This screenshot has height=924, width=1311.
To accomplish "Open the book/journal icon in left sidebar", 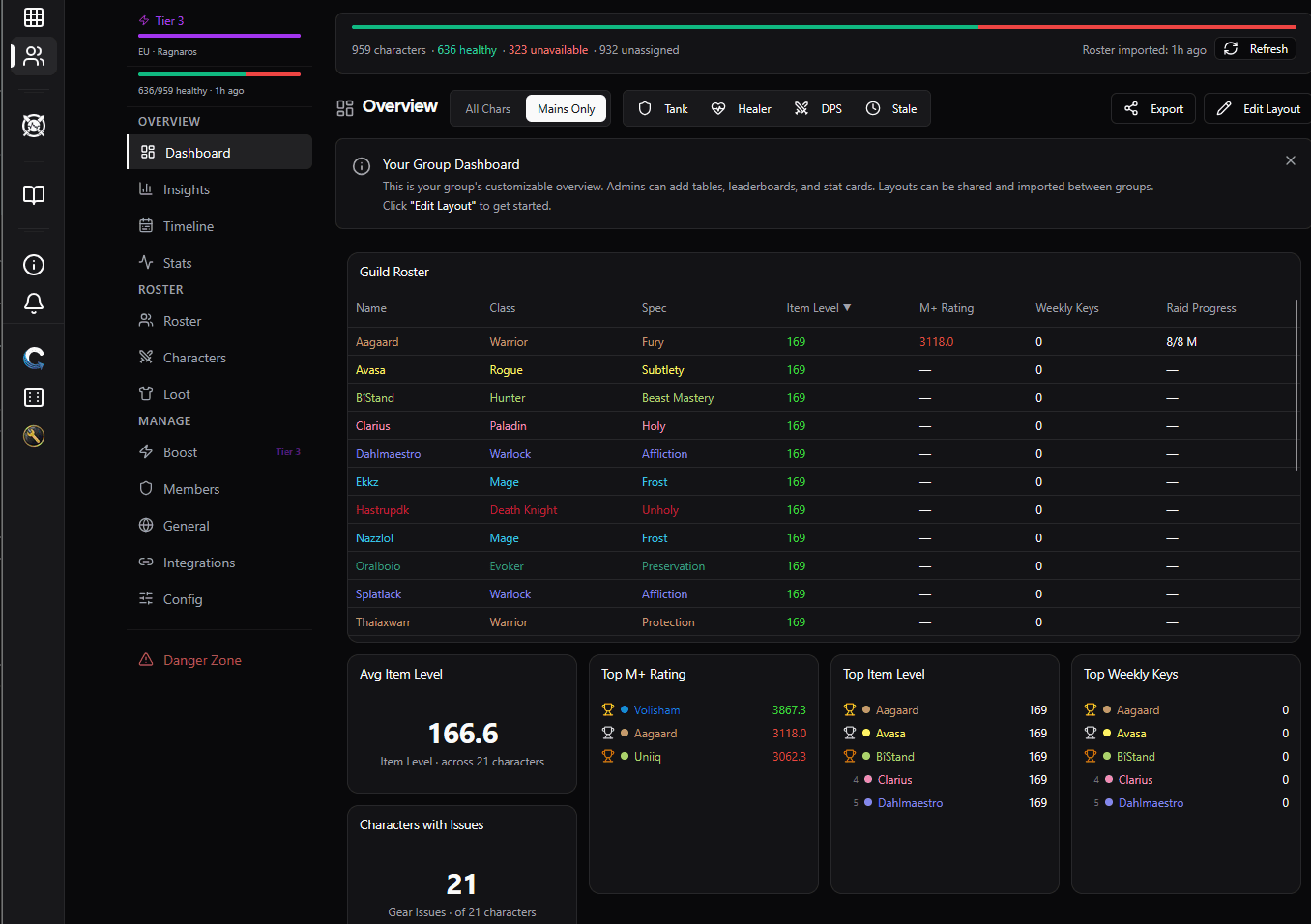I will (x=33, y=194).
